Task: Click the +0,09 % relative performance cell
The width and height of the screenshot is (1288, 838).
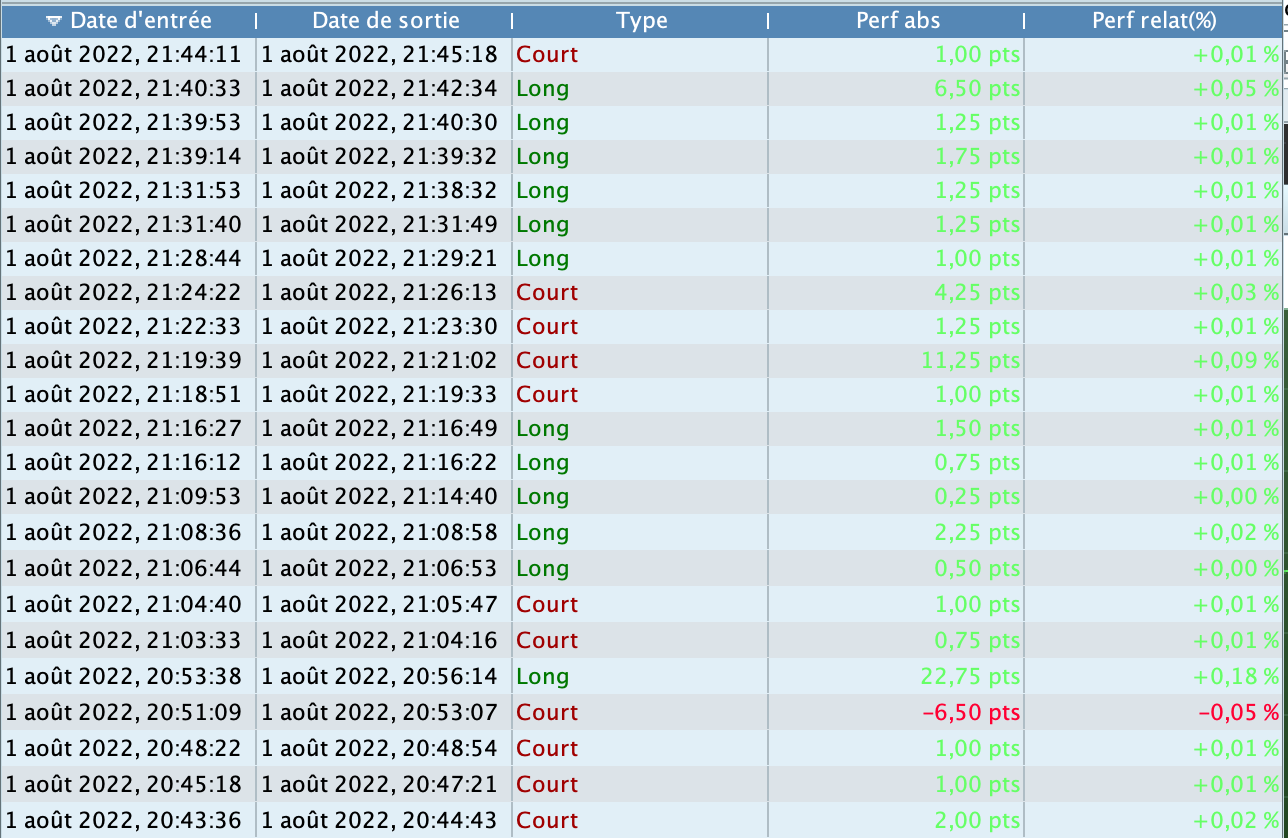Action: point(1236,361)
